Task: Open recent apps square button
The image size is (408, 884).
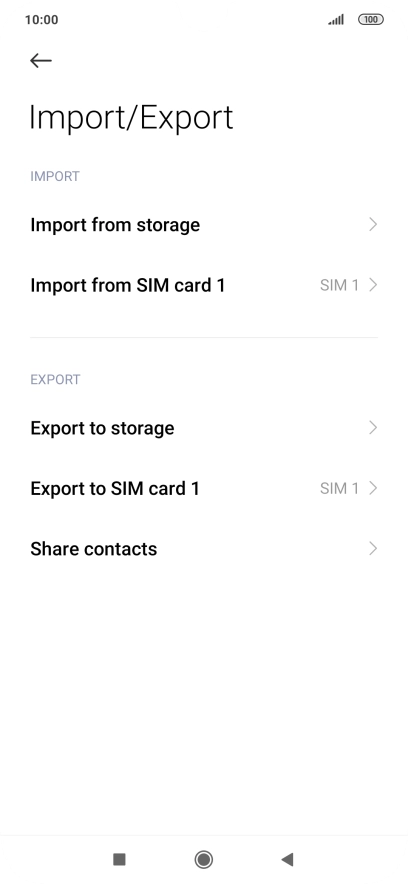Action: click(119, 859)
